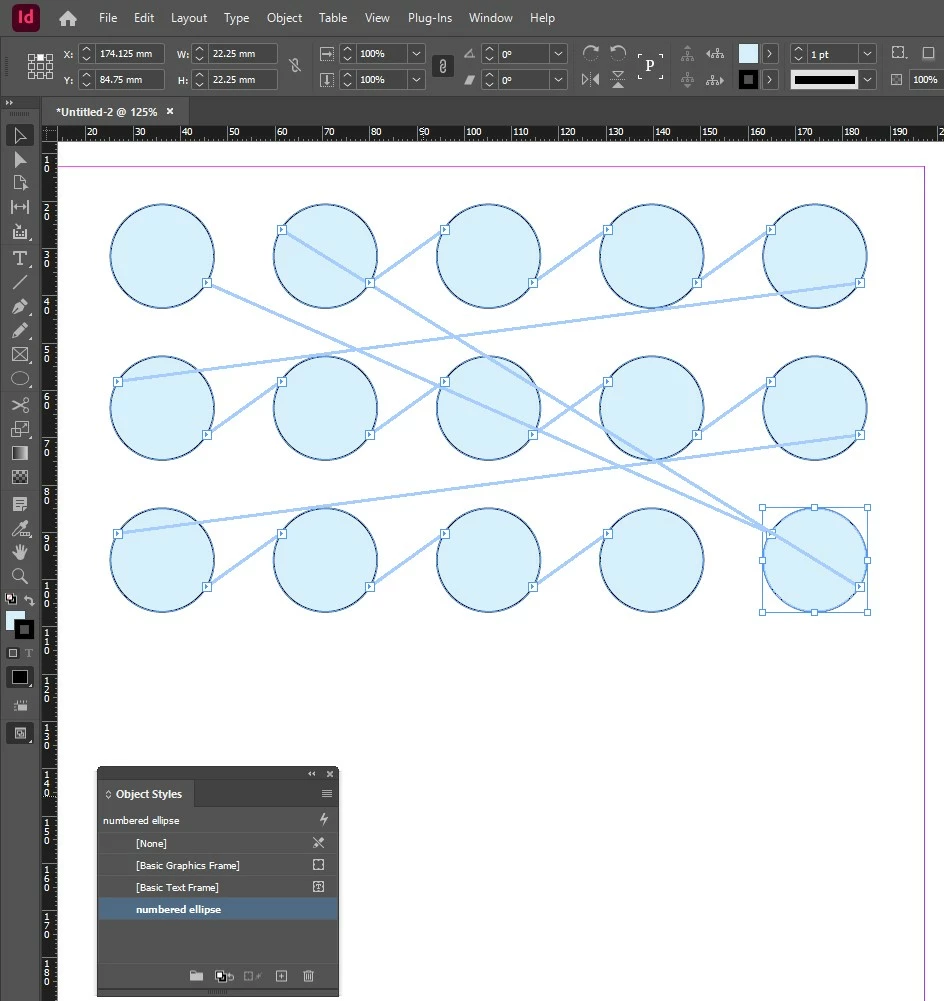Select the Direct Selection tool

20,160
